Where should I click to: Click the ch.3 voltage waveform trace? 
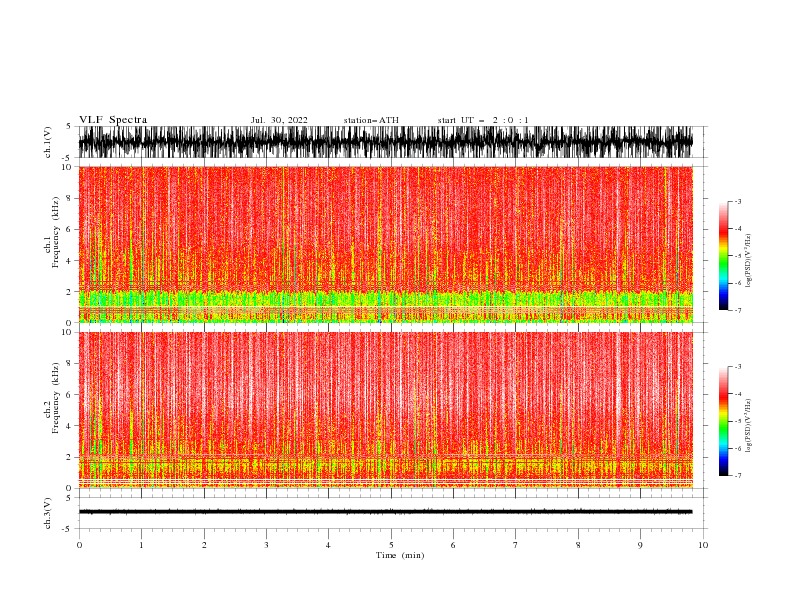[385, 512]
